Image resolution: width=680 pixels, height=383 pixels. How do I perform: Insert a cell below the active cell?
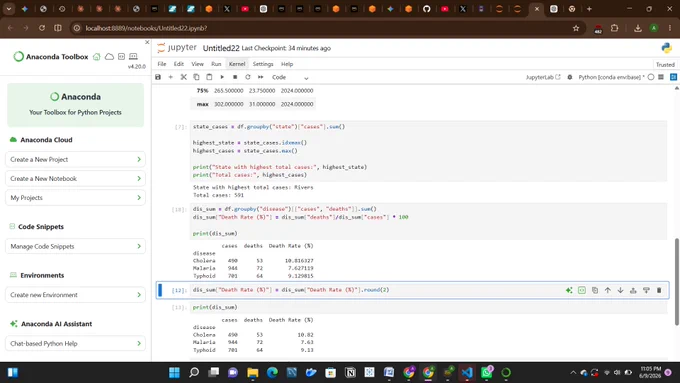pyautogui.click(x=646, y=290)
